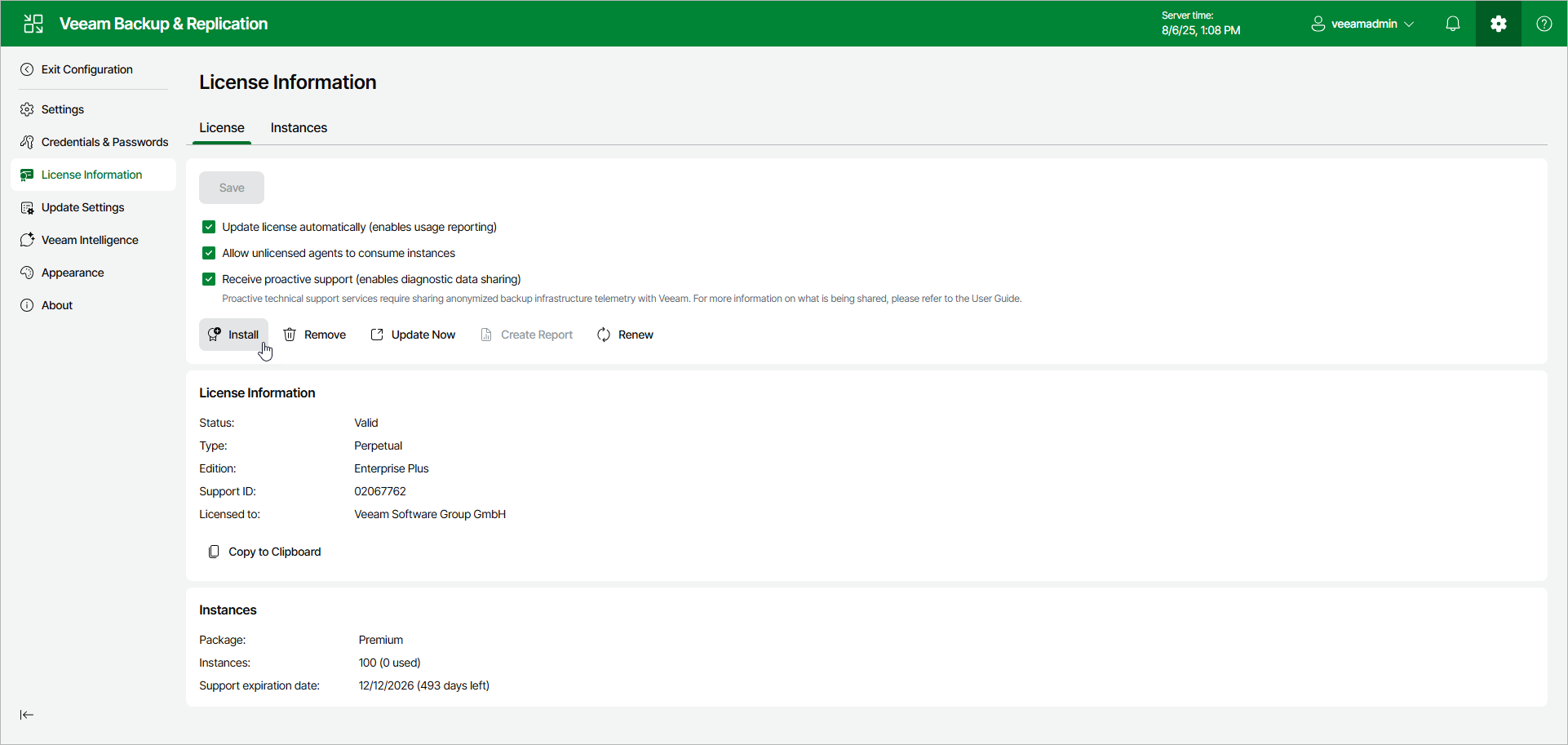Open Veeam Intelligence in the sidebar
This screenshot has width=1568, height=745.
click(93, 240)
